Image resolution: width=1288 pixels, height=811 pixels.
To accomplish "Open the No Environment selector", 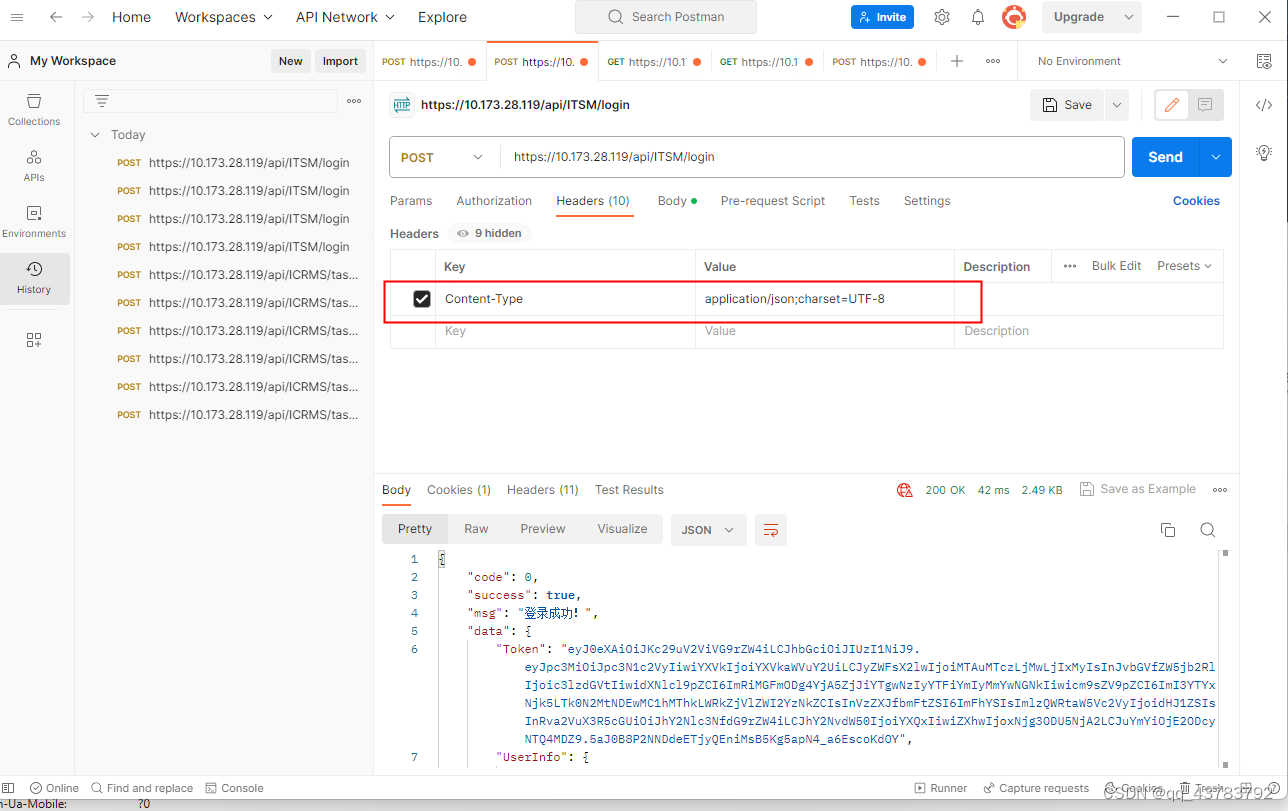I will click(1128, 60).
